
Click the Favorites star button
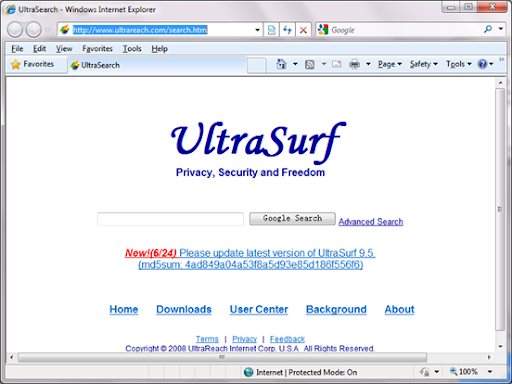pos(32,64)
